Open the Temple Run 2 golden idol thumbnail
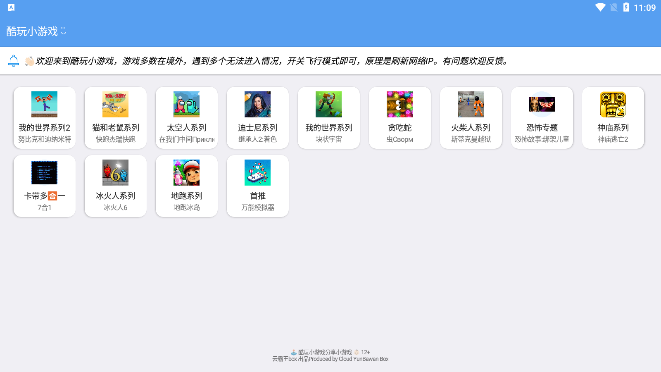 coord(613,104)
